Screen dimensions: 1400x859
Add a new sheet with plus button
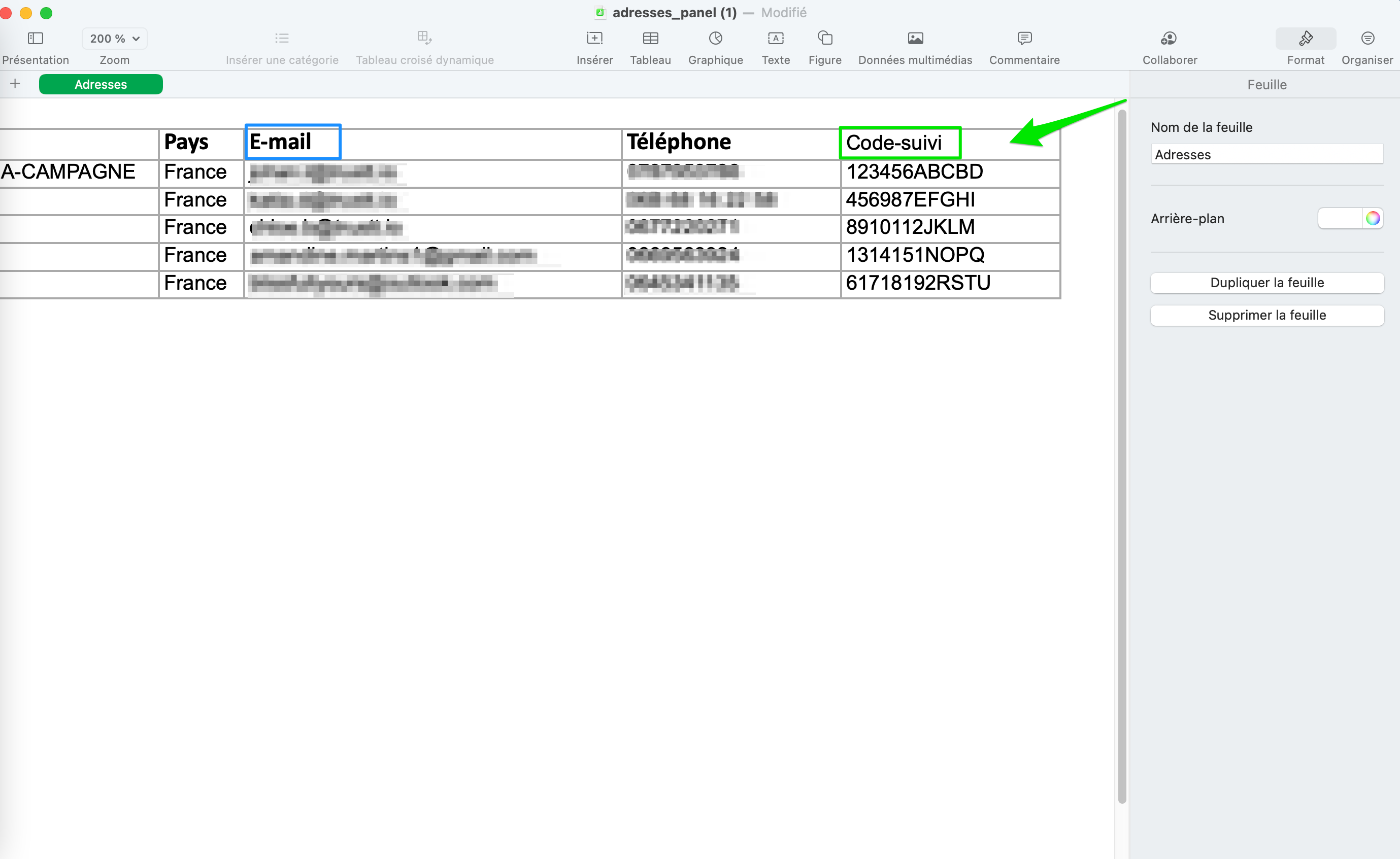[x=15, y=84]
